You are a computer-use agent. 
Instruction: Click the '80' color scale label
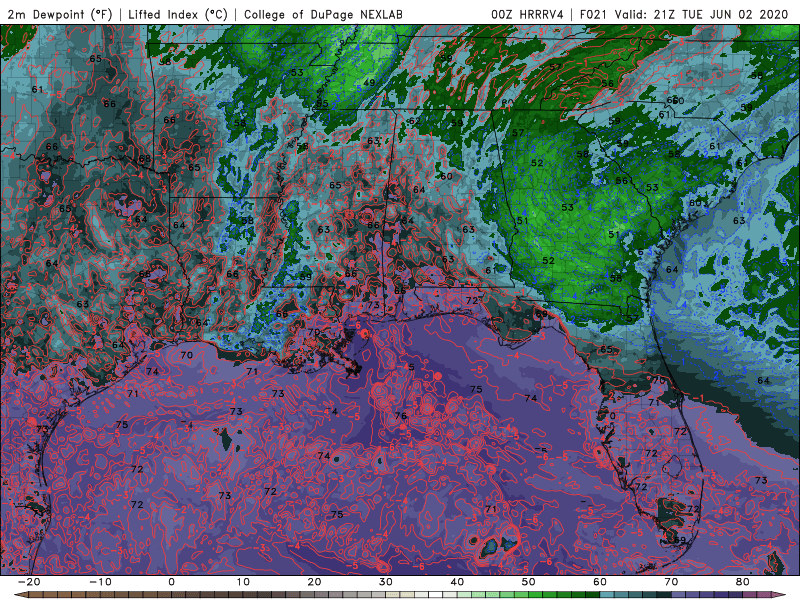point(743,582)
